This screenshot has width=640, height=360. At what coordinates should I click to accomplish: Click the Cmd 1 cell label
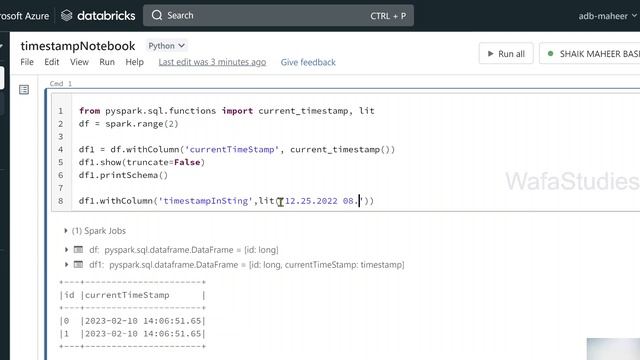(x=60, y=84)
